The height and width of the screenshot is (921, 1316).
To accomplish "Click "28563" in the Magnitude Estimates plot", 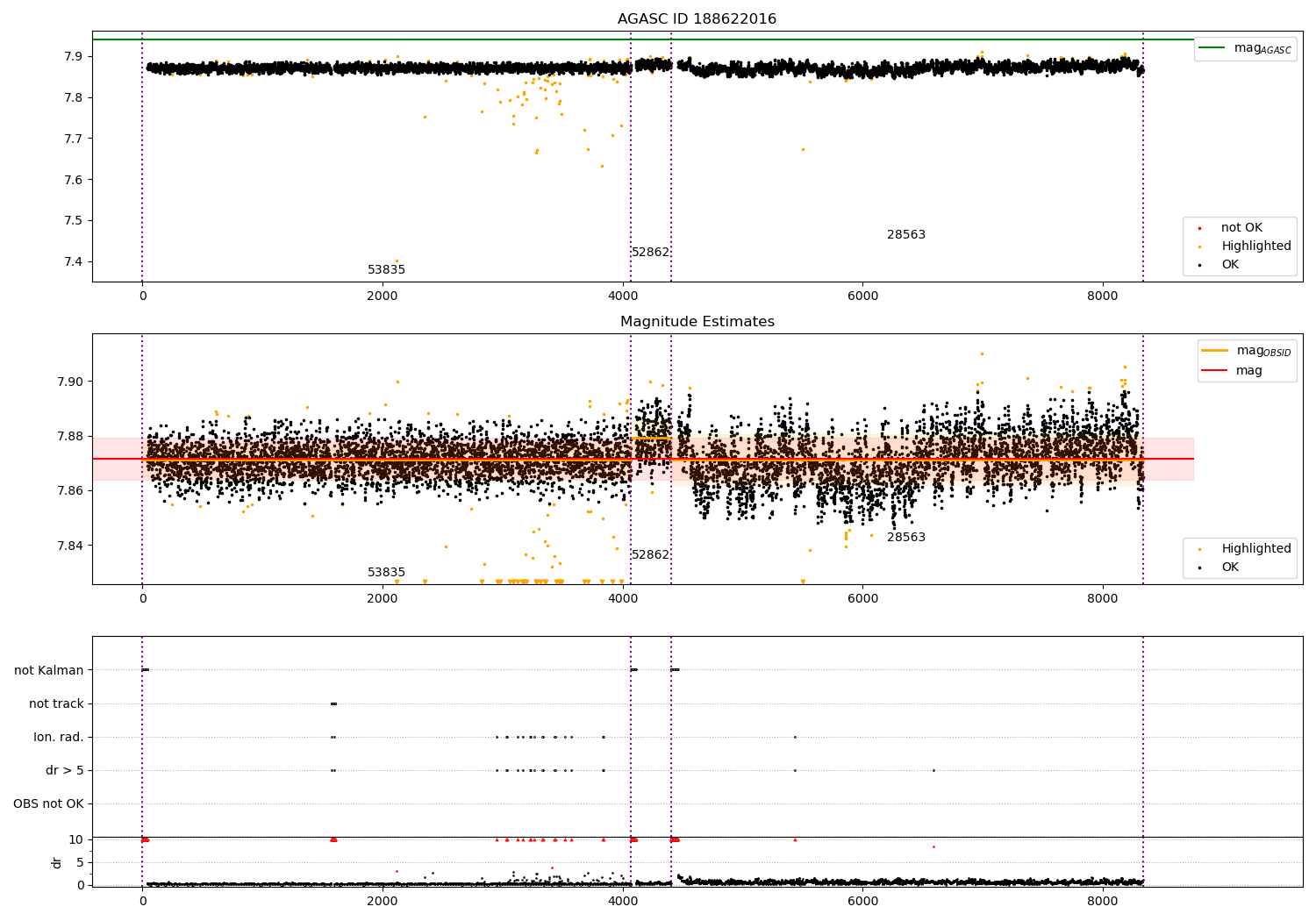I will click(906, 538).
